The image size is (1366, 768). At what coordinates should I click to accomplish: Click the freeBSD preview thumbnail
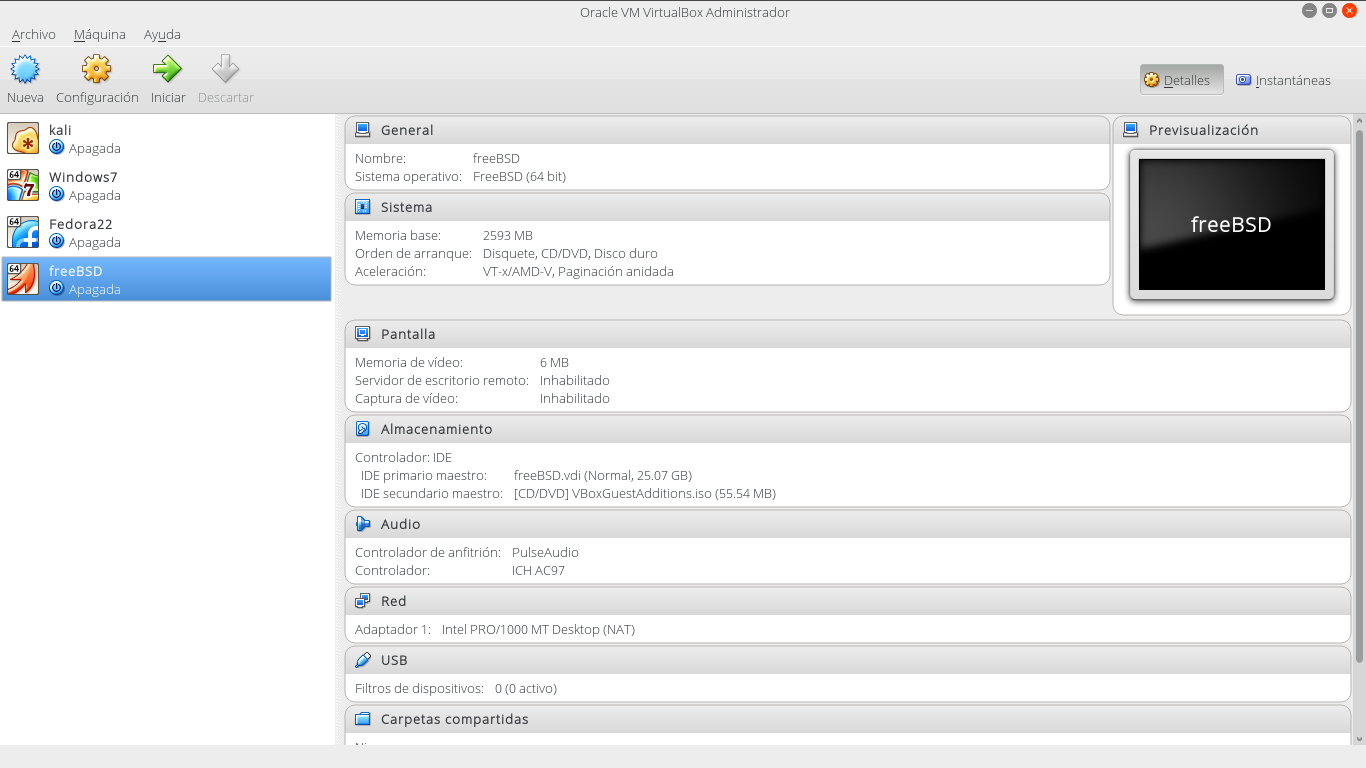point(1232,225)
